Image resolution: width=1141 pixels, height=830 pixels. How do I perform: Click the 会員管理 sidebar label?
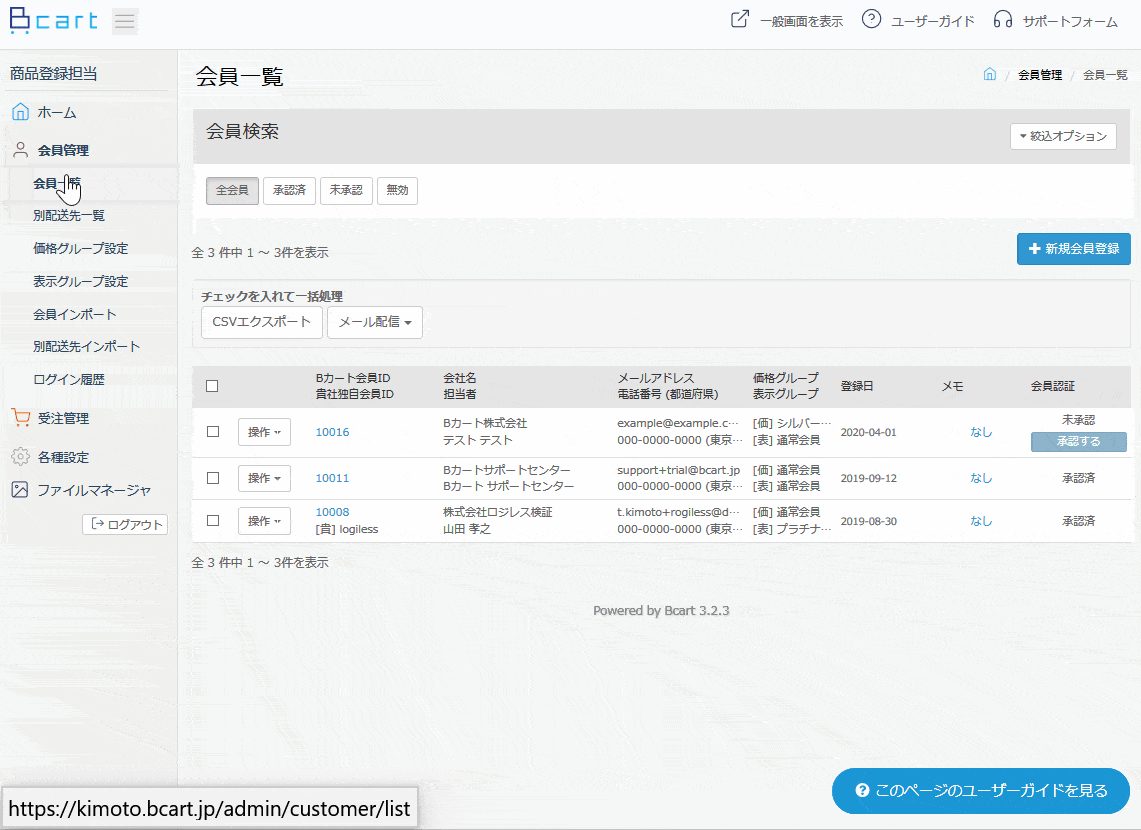click(63, 151)
